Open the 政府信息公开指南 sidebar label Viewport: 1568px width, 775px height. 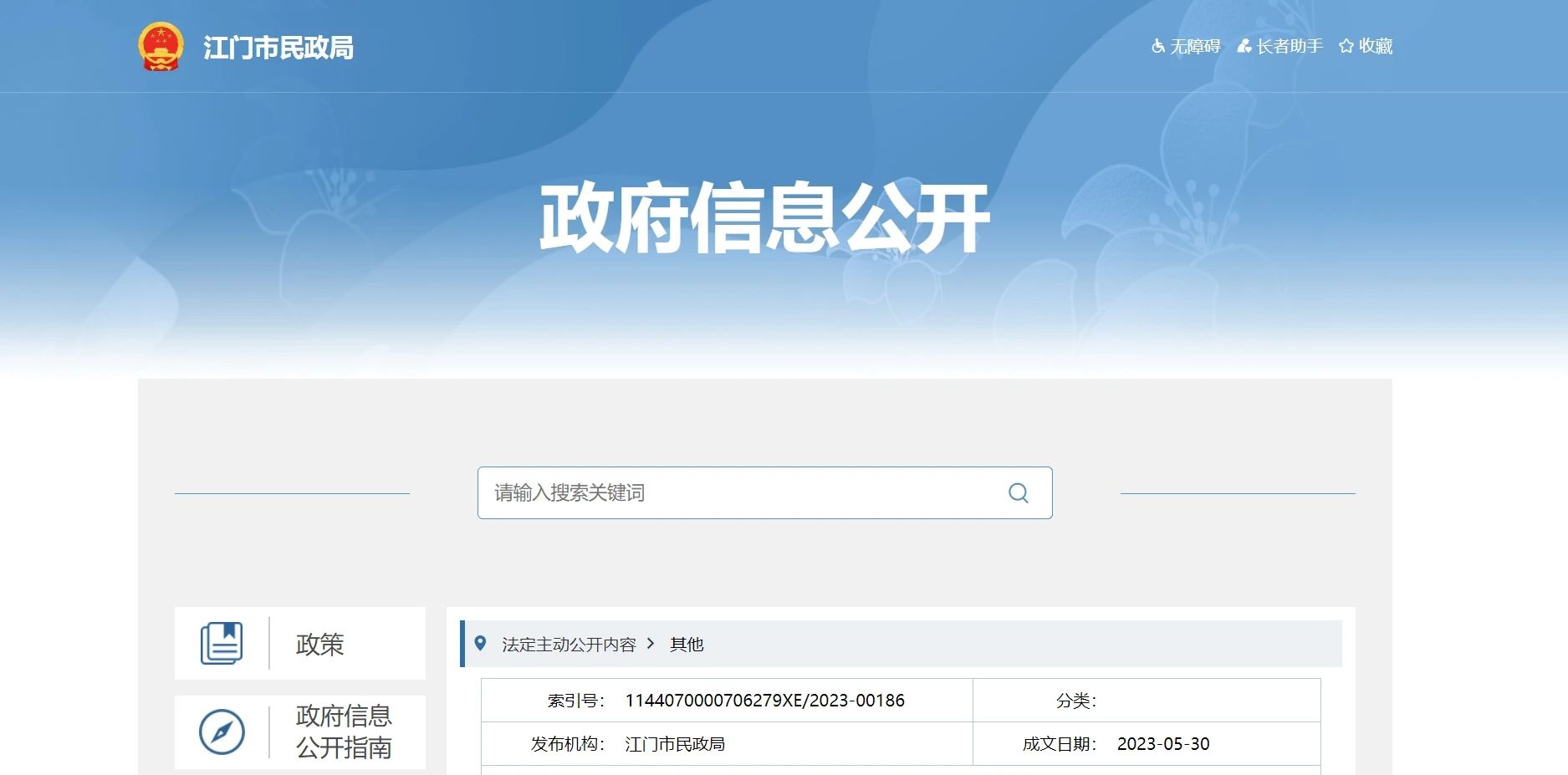[344, 732]
